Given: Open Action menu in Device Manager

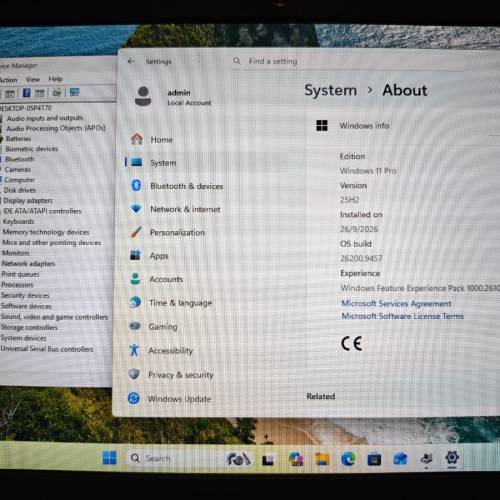Looking at the screenshot, I should click(8, 80).
